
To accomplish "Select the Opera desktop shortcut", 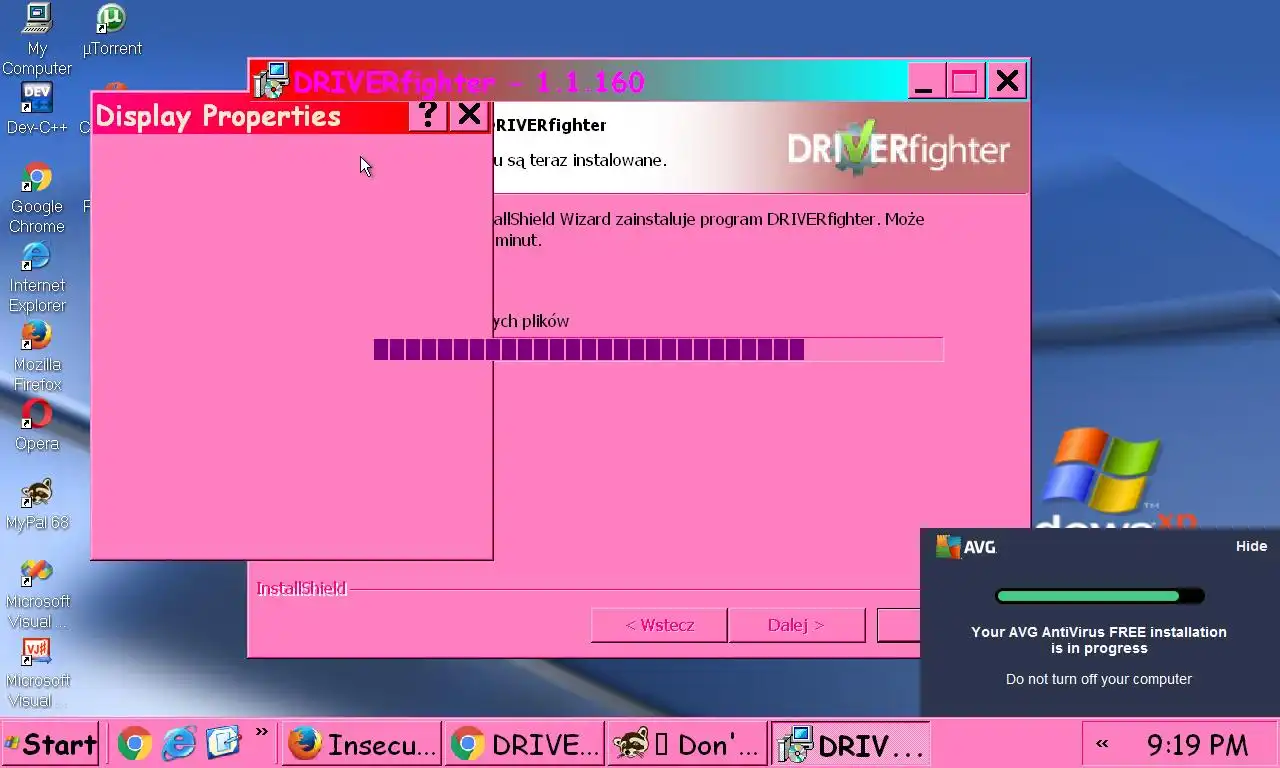I will (x=37, y=425).
